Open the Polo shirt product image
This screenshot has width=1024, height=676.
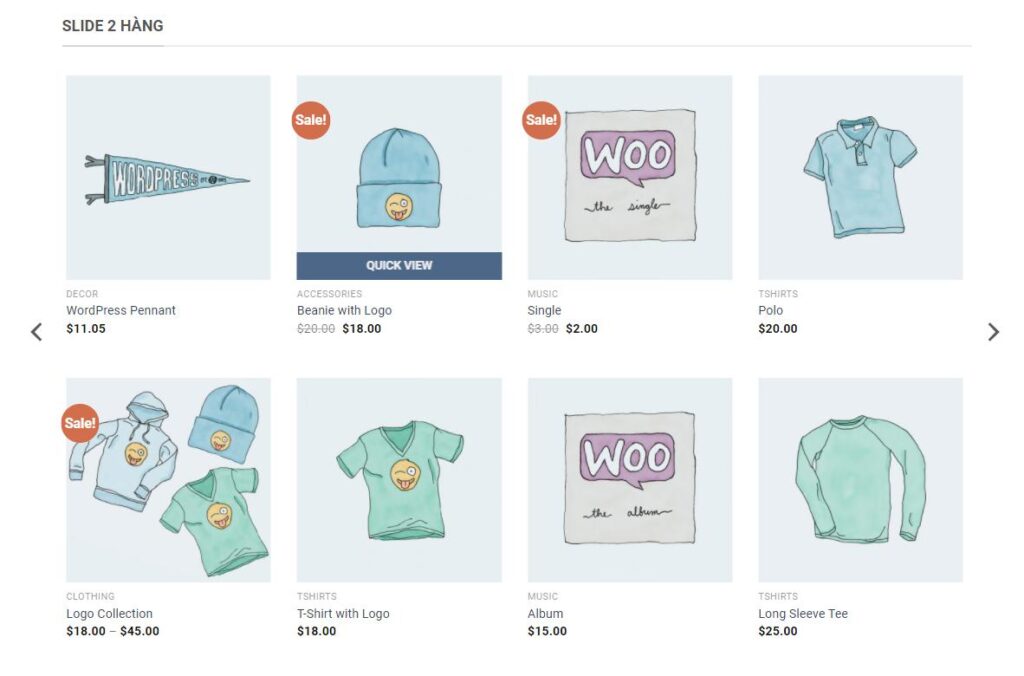860,178
